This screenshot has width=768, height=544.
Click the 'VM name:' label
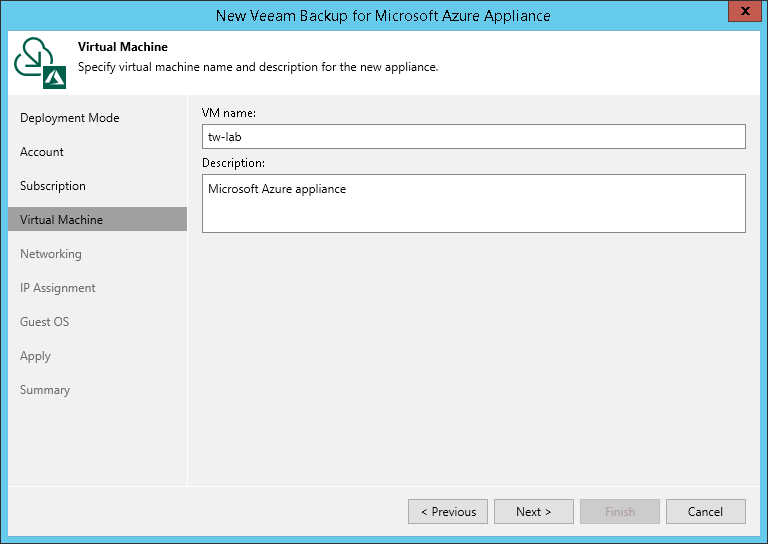pos(229,113)
